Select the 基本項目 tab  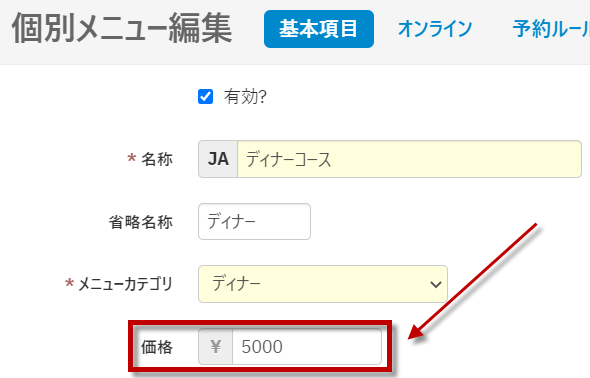(319, 29)
